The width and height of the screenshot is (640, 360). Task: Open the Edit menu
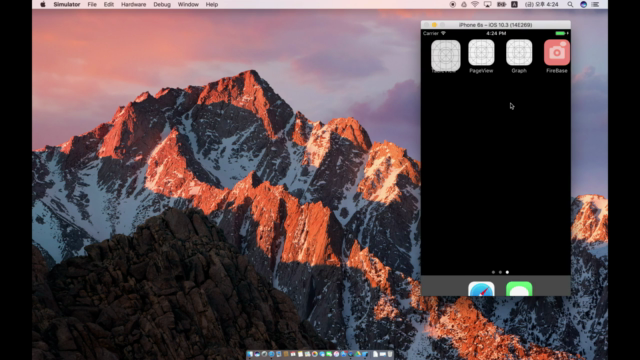109,4
